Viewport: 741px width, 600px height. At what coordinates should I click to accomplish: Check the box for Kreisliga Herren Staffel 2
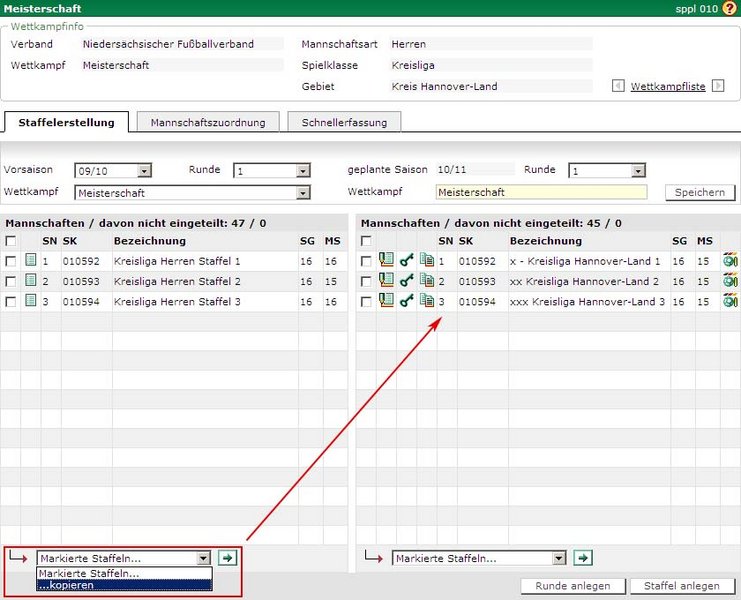(x=10, y=281)
